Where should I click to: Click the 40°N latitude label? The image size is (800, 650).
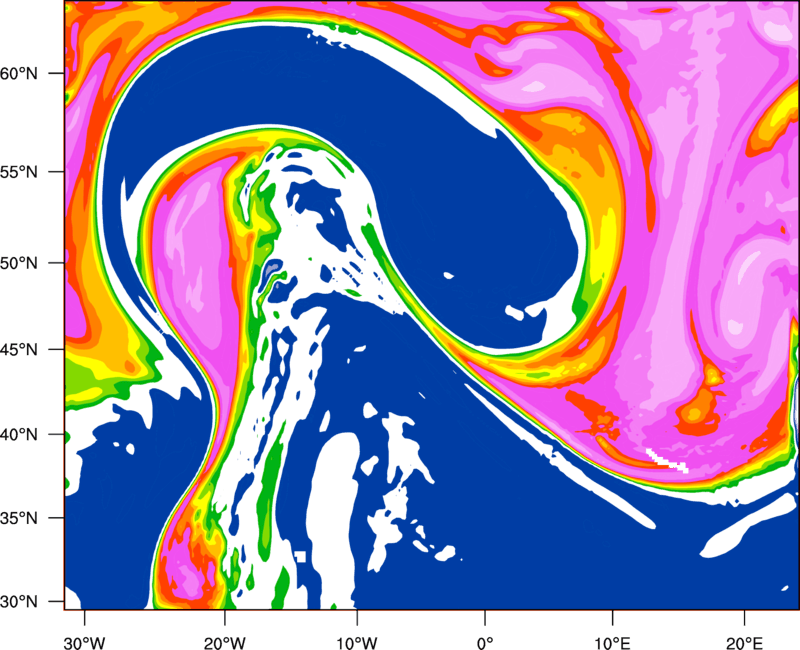tap(19, 435)
